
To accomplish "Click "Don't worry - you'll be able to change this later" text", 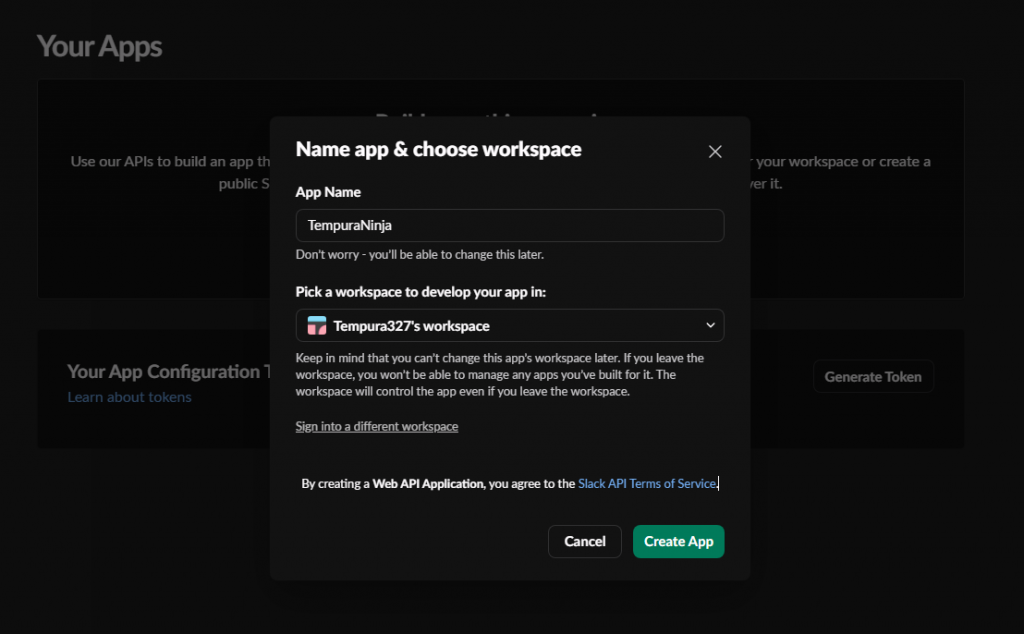I will point(419,255).
